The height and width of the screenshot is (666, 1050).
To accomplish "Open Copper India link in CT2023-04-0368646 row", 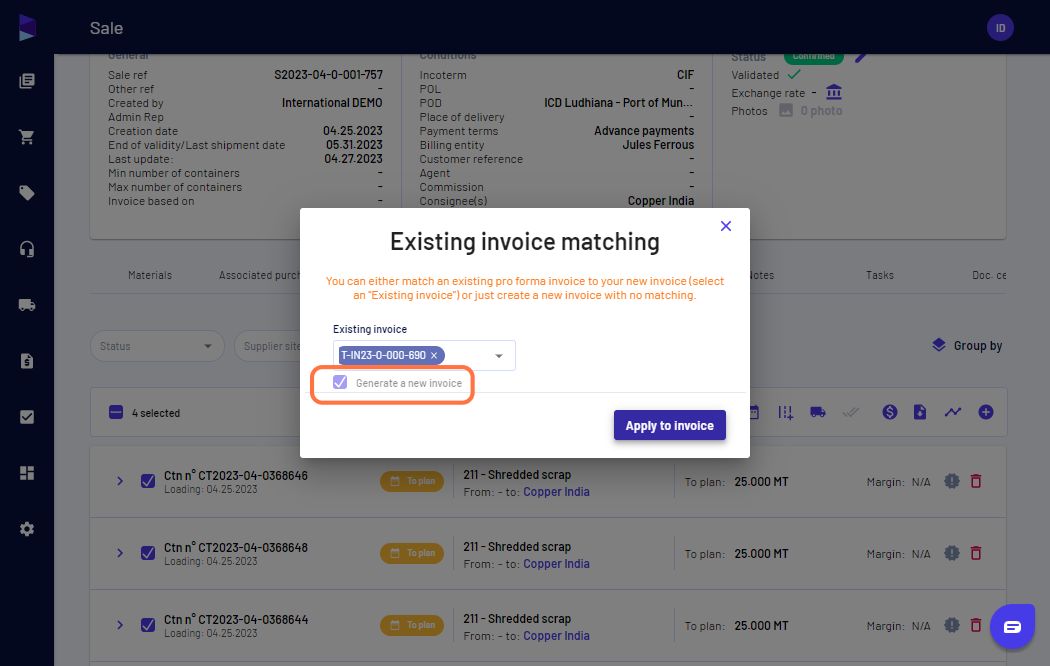I will click(x=556, y=492).
